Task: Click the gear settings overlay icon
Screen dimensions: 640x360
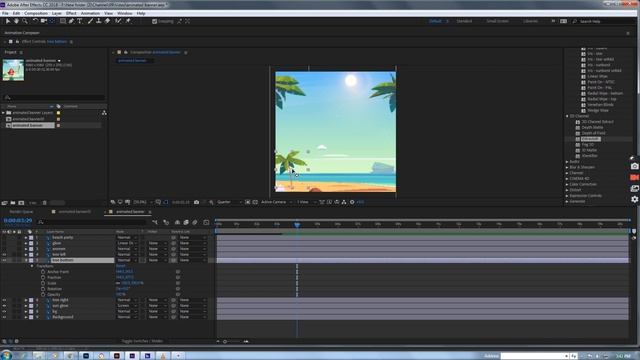Action: point(634,199)
